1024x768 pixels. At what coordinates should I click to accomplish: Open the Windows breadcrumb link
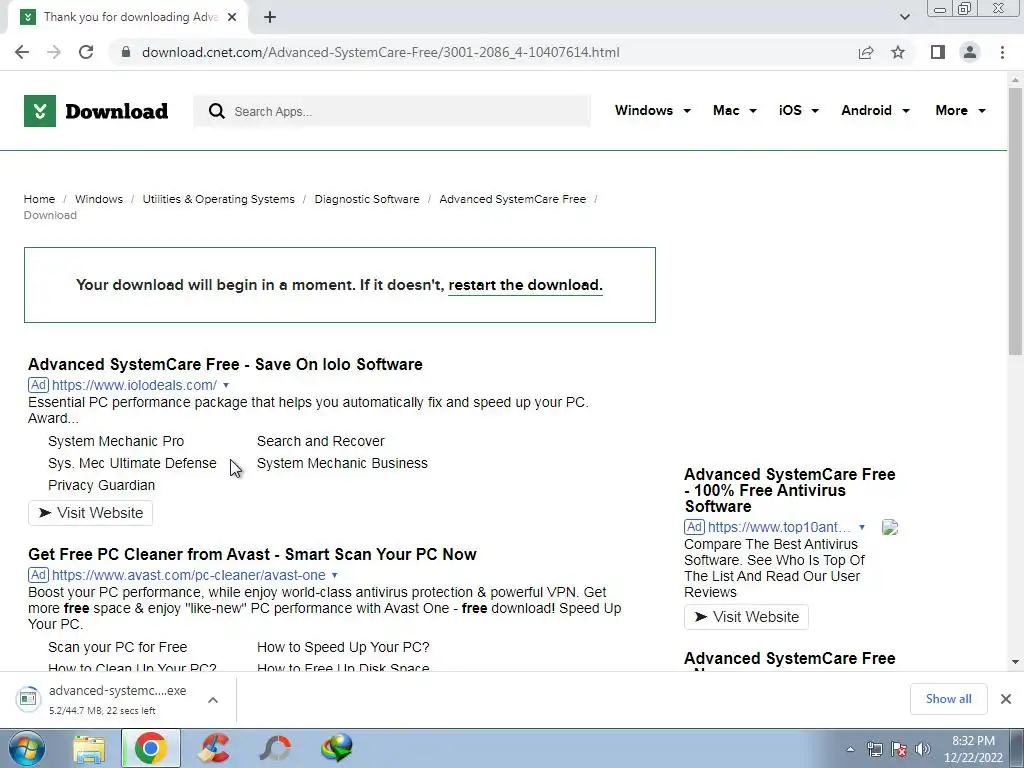pyautogui.click(x=99, y=199)
